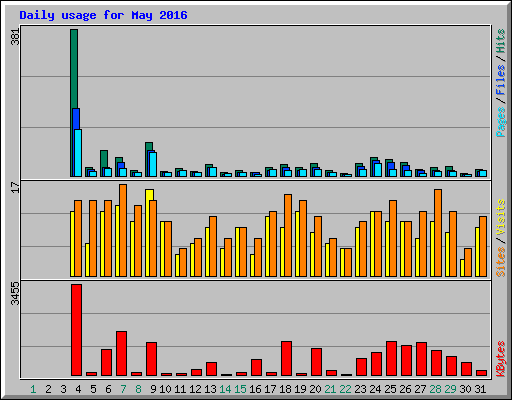Image resolution: width=512 pixels, height=400 pixels.
Task: Click the red KBytes bar for day 18
Action: click(x=286, y=359)
